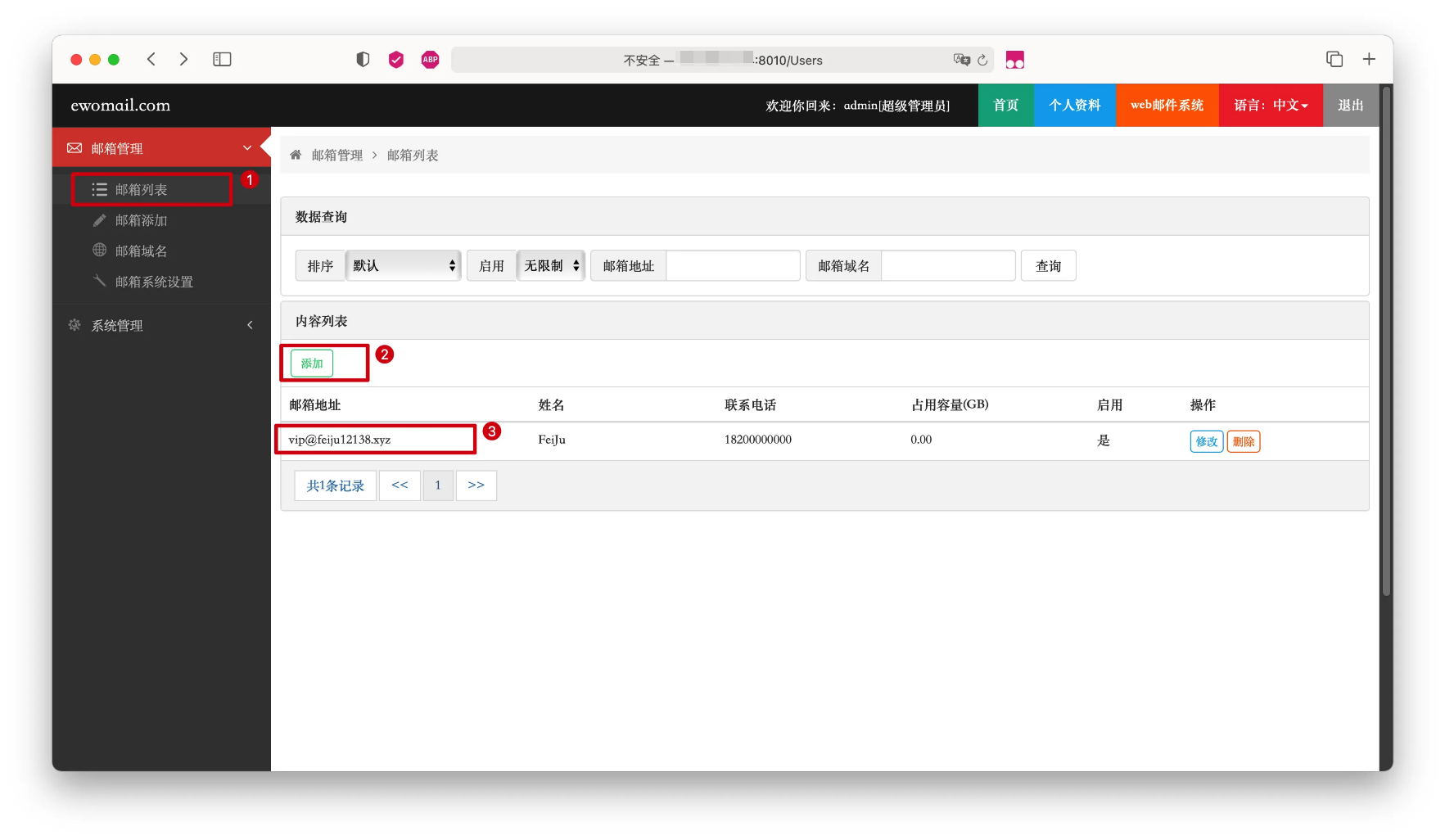Click the browser back arrow
This screenshot has width=1445, height=840.
coord(151,59)
